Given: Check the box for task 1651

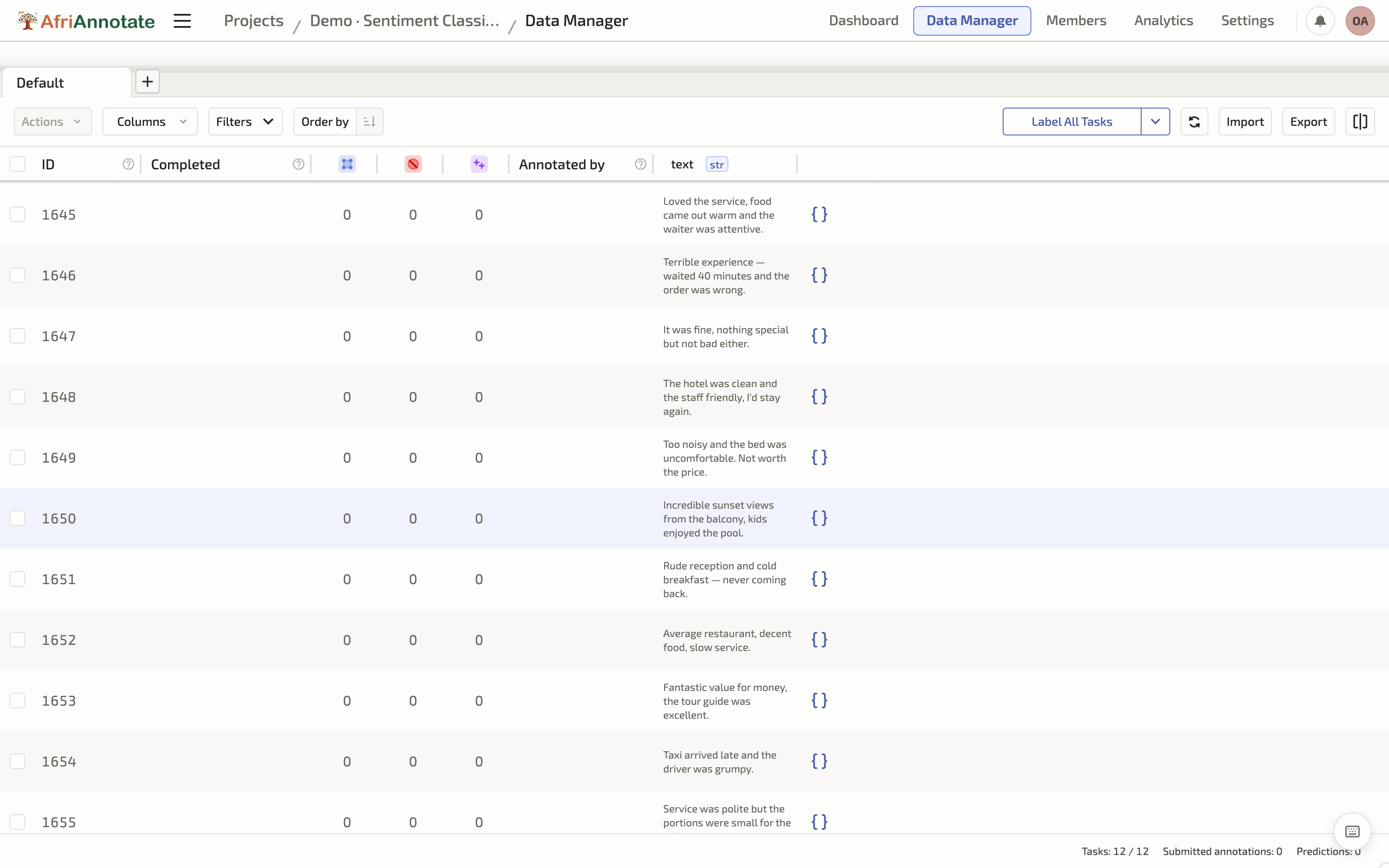Looking at the screenshot, I should 17,579.
